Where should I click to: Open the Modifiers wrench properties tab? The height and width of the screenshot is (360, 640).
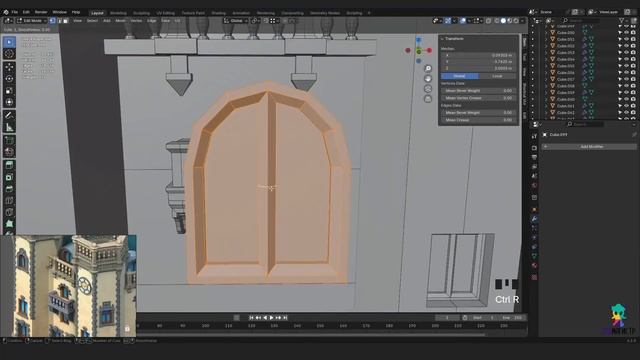pos(534,219)
